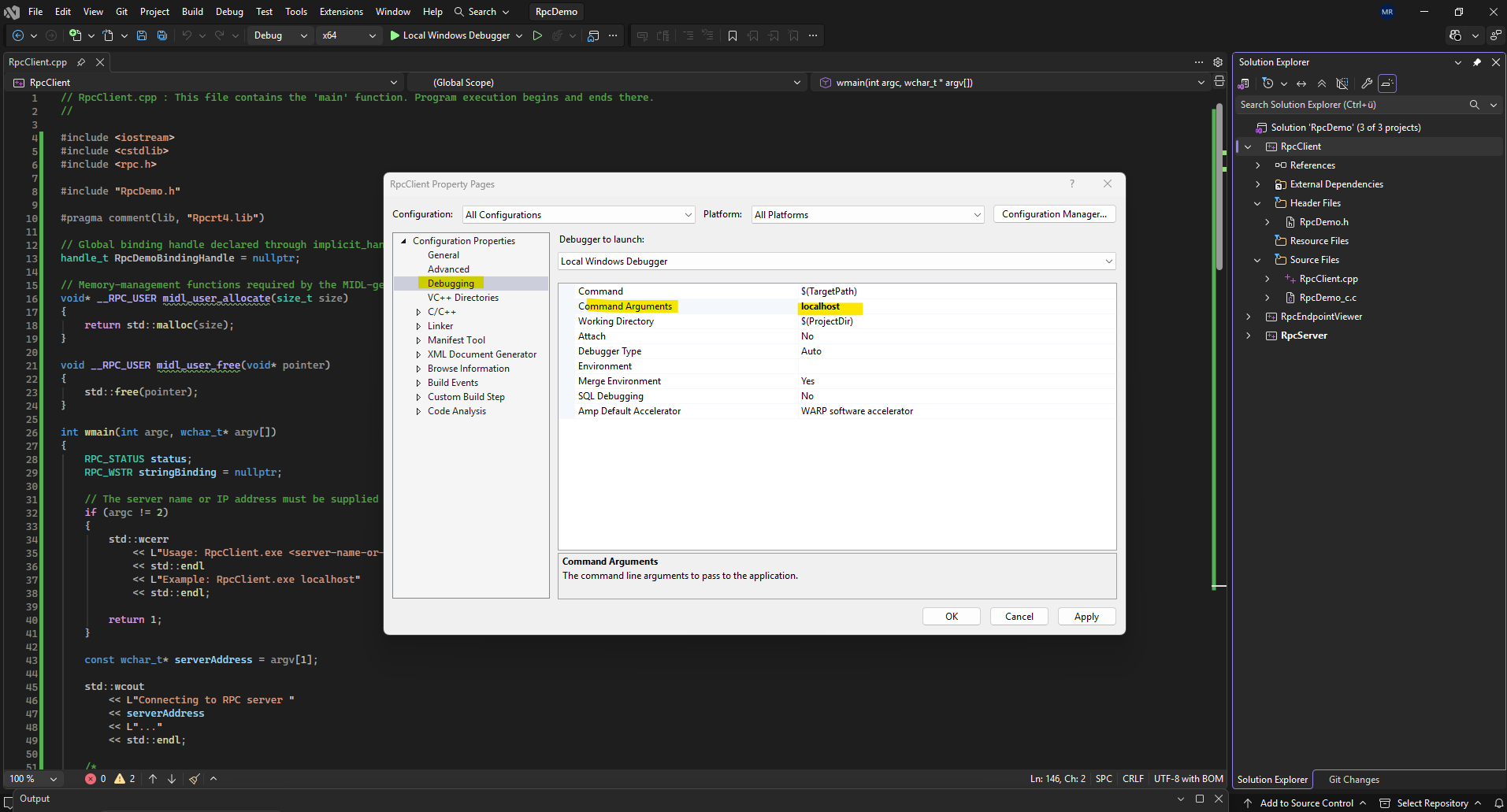The image size is (1507, 812).
Task: Click the notifications bell in status bar
Action: coord(1499,803)
